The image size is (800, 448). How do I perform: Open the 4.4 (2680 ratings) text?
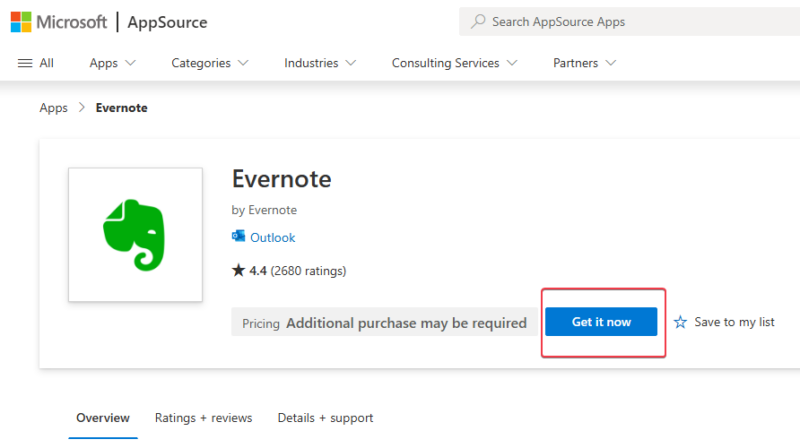(x=297, y=270)
